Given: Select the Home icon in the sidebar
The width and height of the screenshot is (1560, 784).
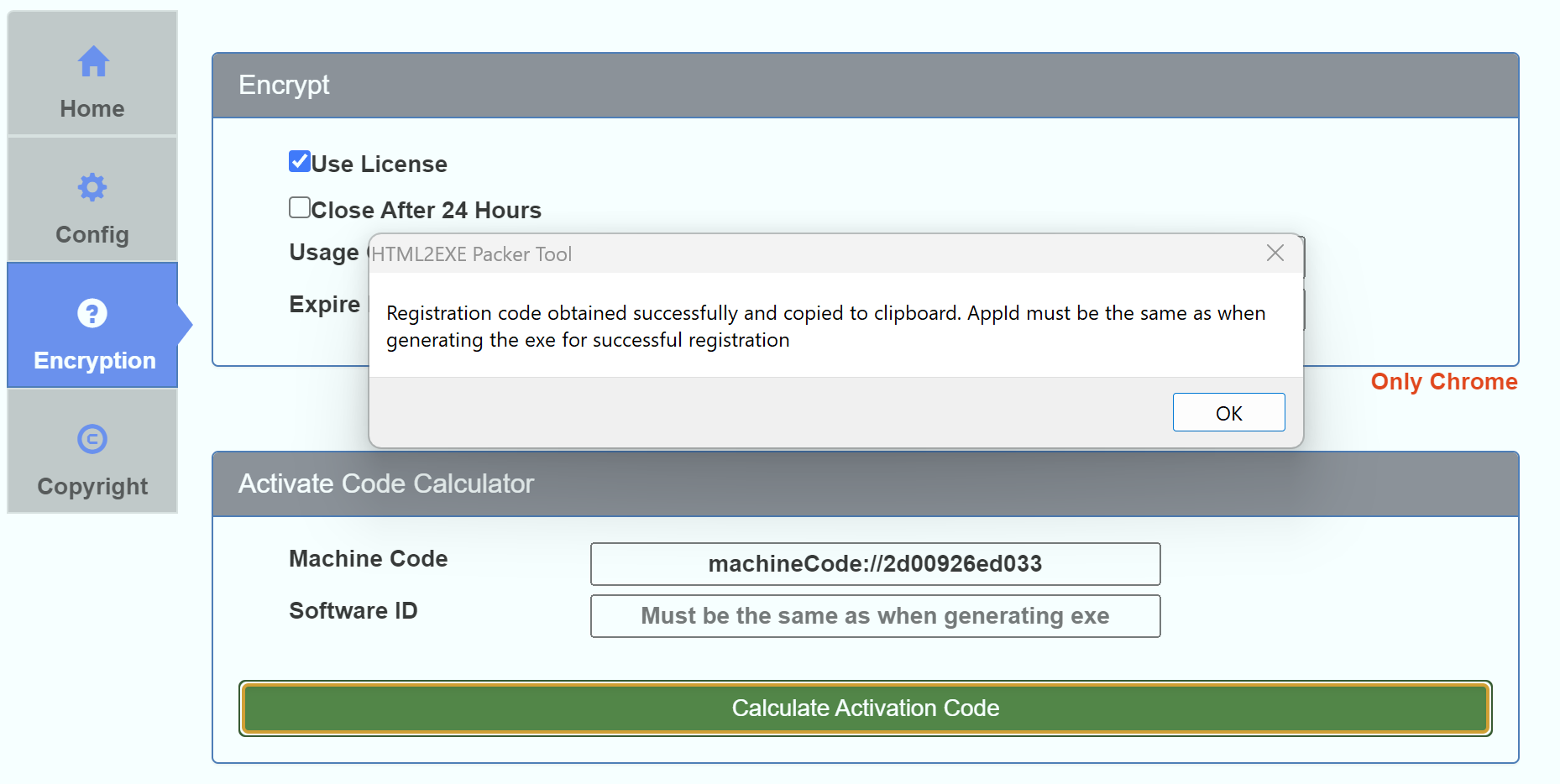Looking at the screenshot, I should tap(92, 61).
